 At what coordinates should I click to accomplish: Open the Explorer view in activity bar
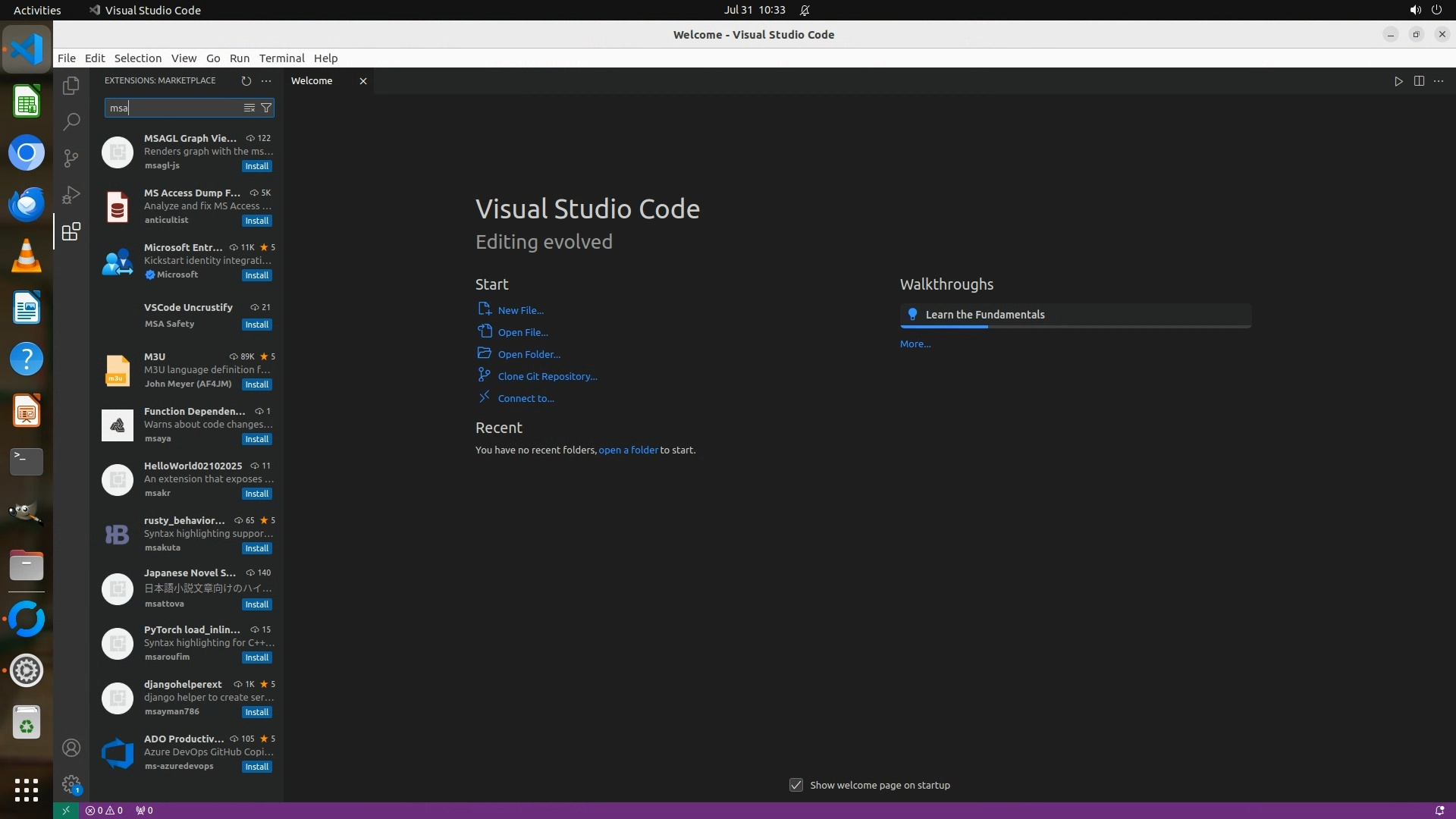71,86
